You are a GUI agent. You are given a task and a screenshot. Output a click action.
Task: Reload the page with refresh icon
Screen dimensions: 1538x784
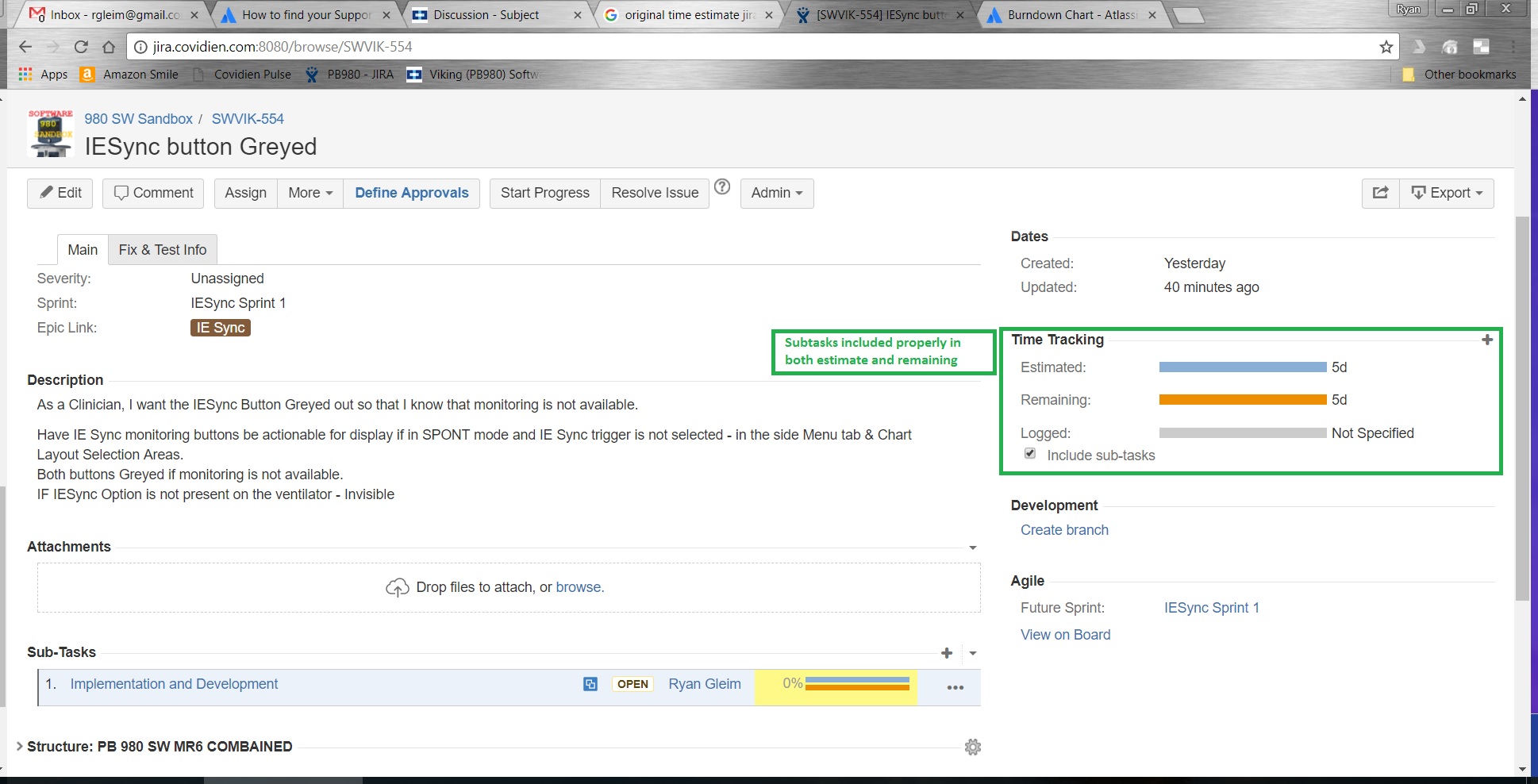click(81, 47)
